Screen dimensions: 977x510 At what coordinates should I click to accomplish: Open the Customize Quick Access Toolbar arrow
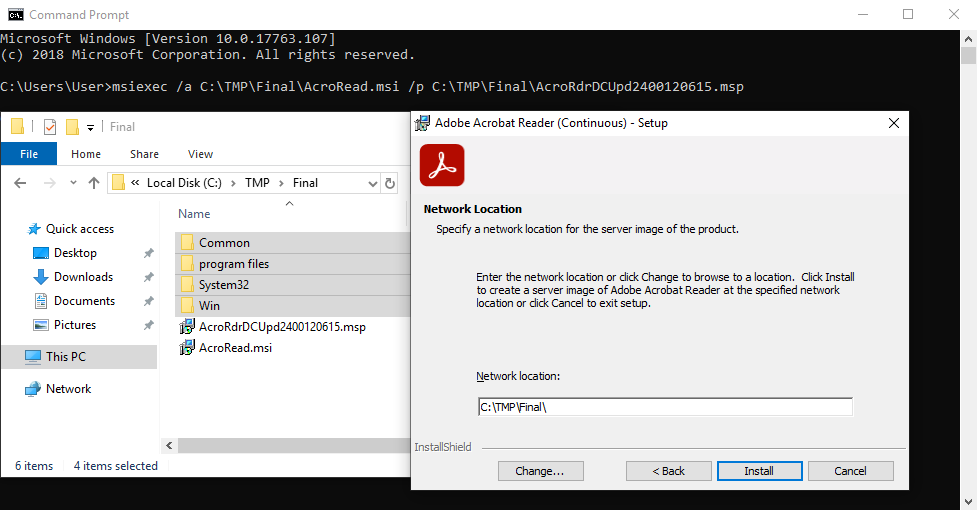point(90,128)
